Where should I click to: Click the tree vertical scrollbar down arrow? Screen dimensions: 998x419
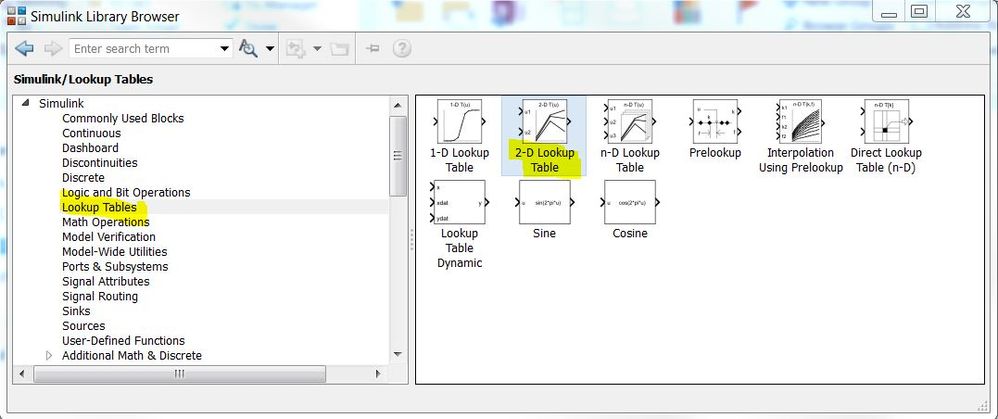pyautogui.click(x=398, y=355)
